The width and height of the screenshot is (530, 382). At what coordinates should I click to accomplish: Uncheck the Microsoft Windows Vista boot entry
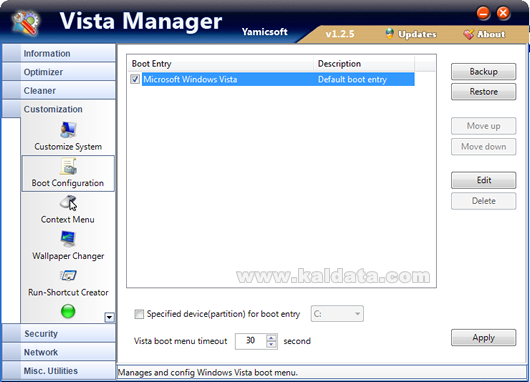[135, 79]
